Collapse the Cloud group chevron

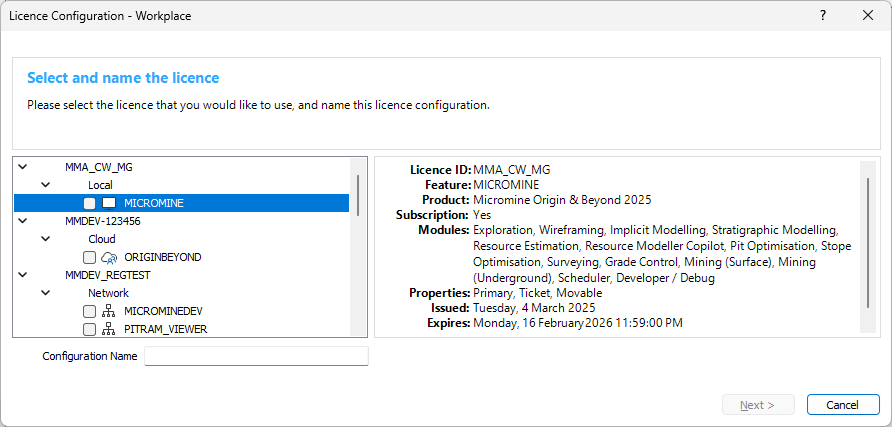point(46,239)
